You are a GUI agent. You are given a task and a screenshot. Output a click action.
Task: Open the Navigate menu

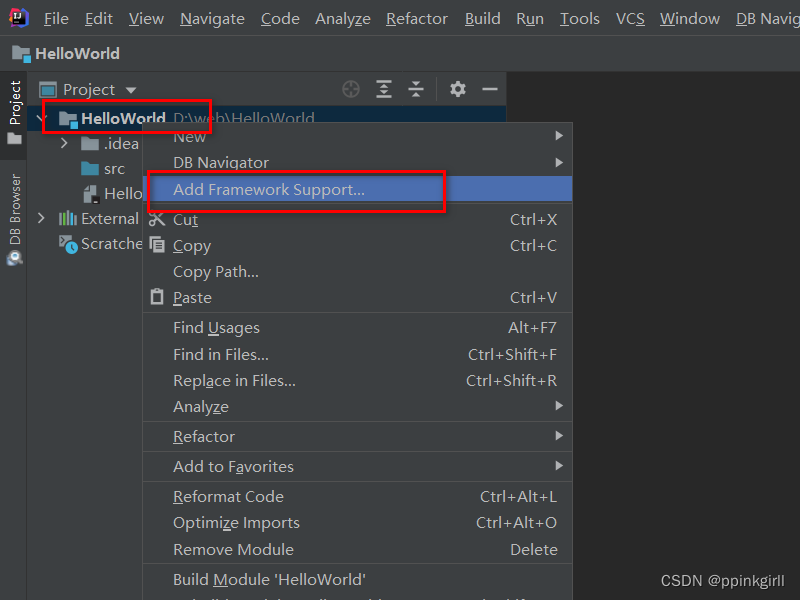point(212,19)
